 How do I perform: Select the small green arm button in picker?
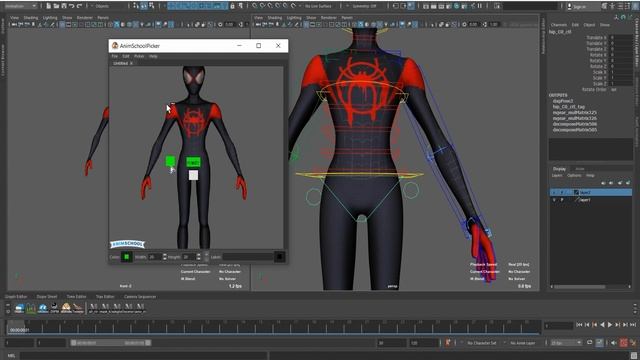click(x=170, y=161)
